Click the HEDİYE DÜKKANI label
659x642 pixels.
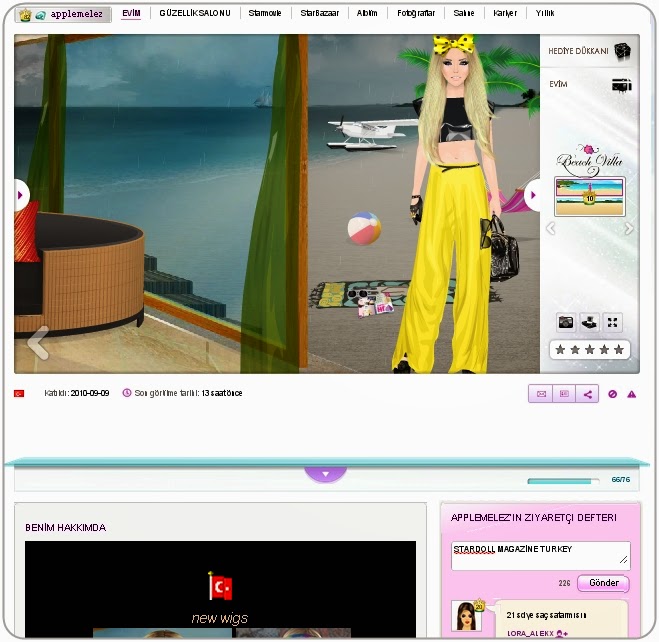[578, 51]
